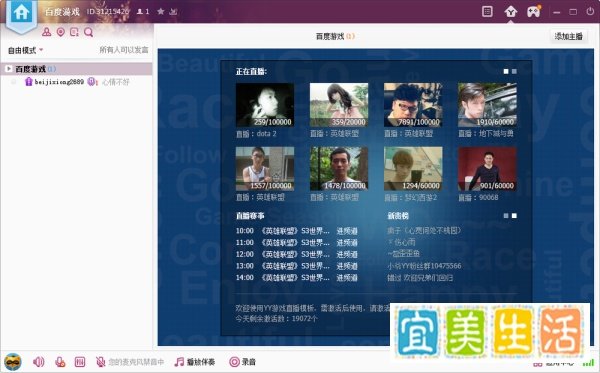Open the stream thumbnail showing 1478/100000

[x=339, y=169]
